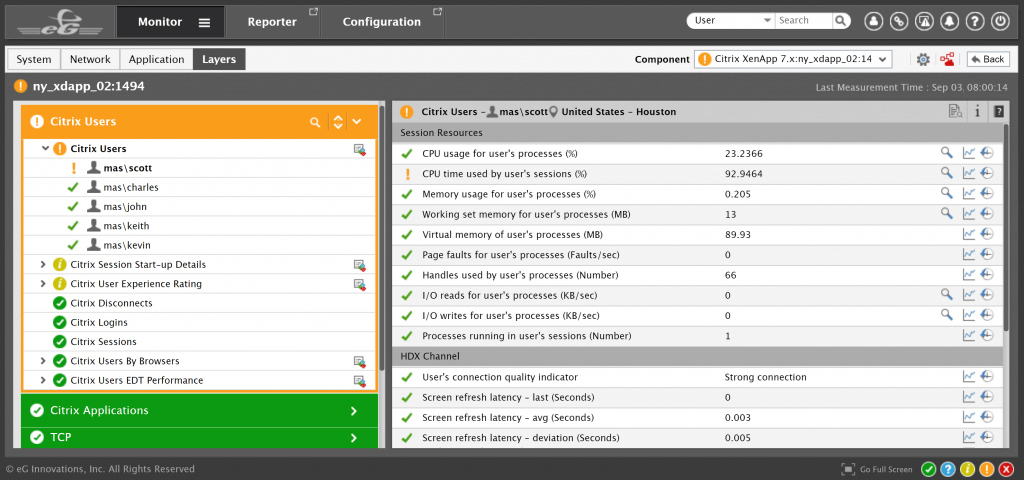Image resolution: width=1024 pixels, height=480 pixels.
Task: Switch to the Network tab
Action: pos(90,59)
